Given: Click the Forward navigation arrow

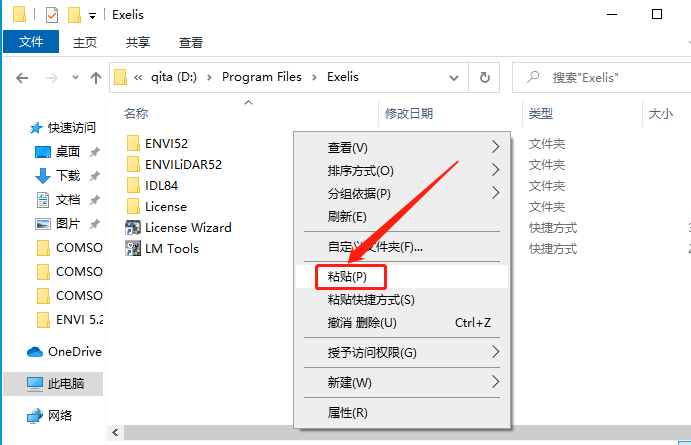Looking at the screenshot, I should click(x=52, y=78).
